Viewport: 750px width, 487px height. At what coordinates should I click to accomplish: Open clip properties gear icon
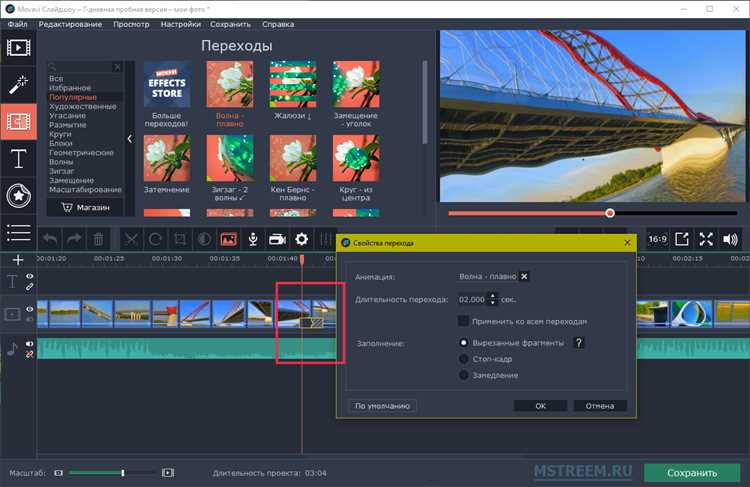click(301, 239)
